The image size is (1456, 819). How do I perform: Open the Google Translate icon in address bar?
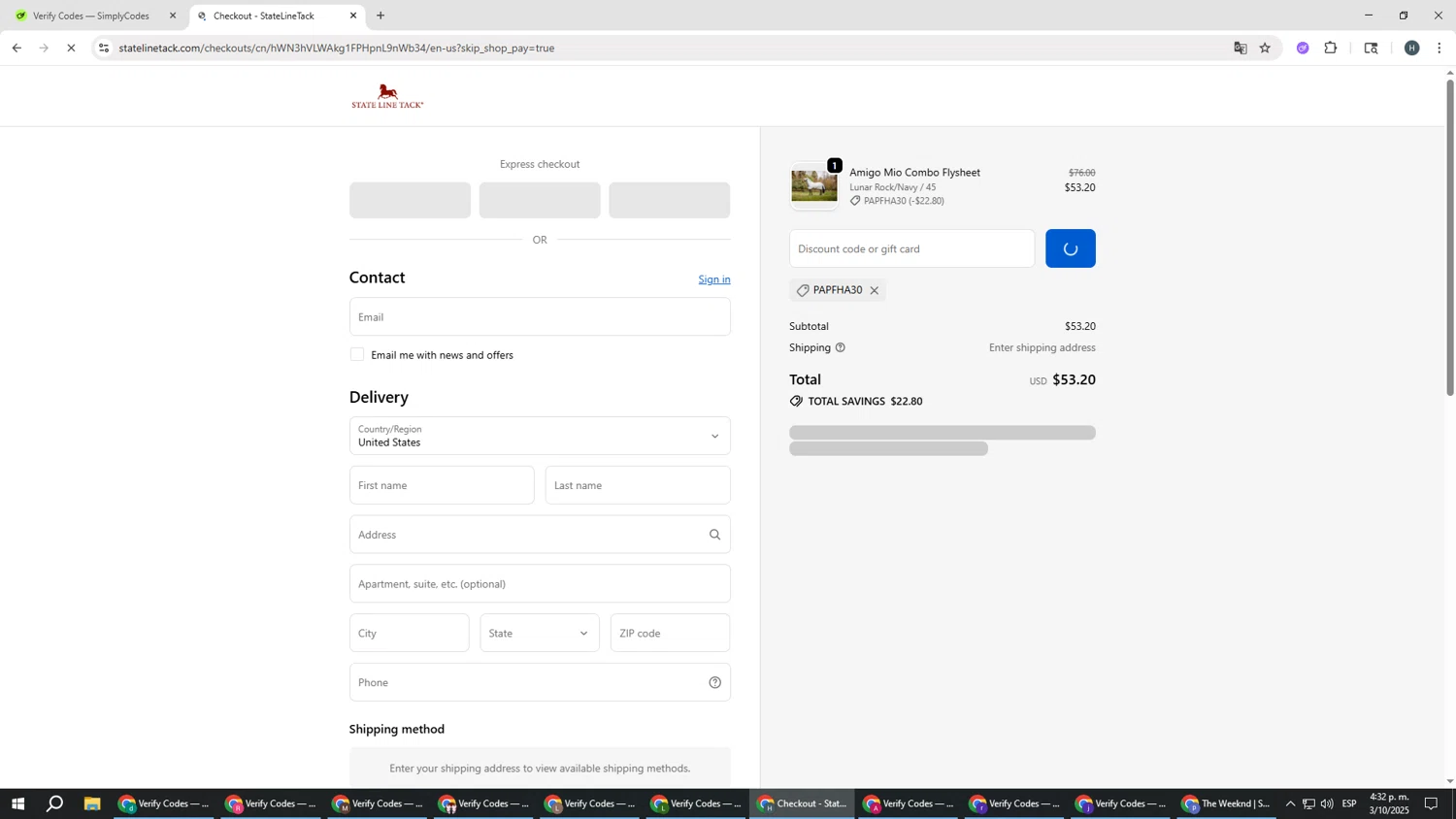pos(1240,48)
